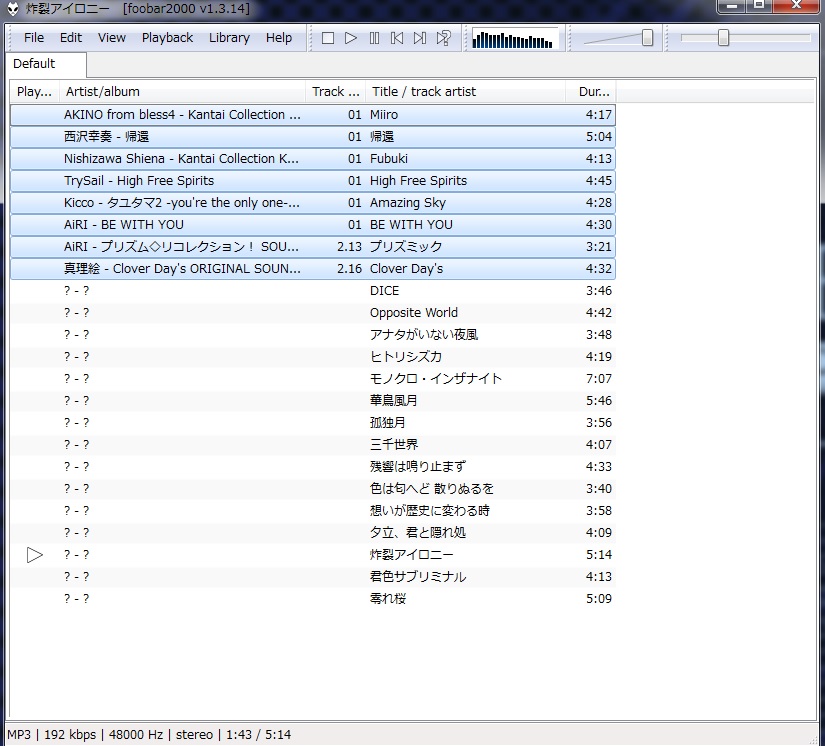Open the Library menu

[x=229, y=38]
